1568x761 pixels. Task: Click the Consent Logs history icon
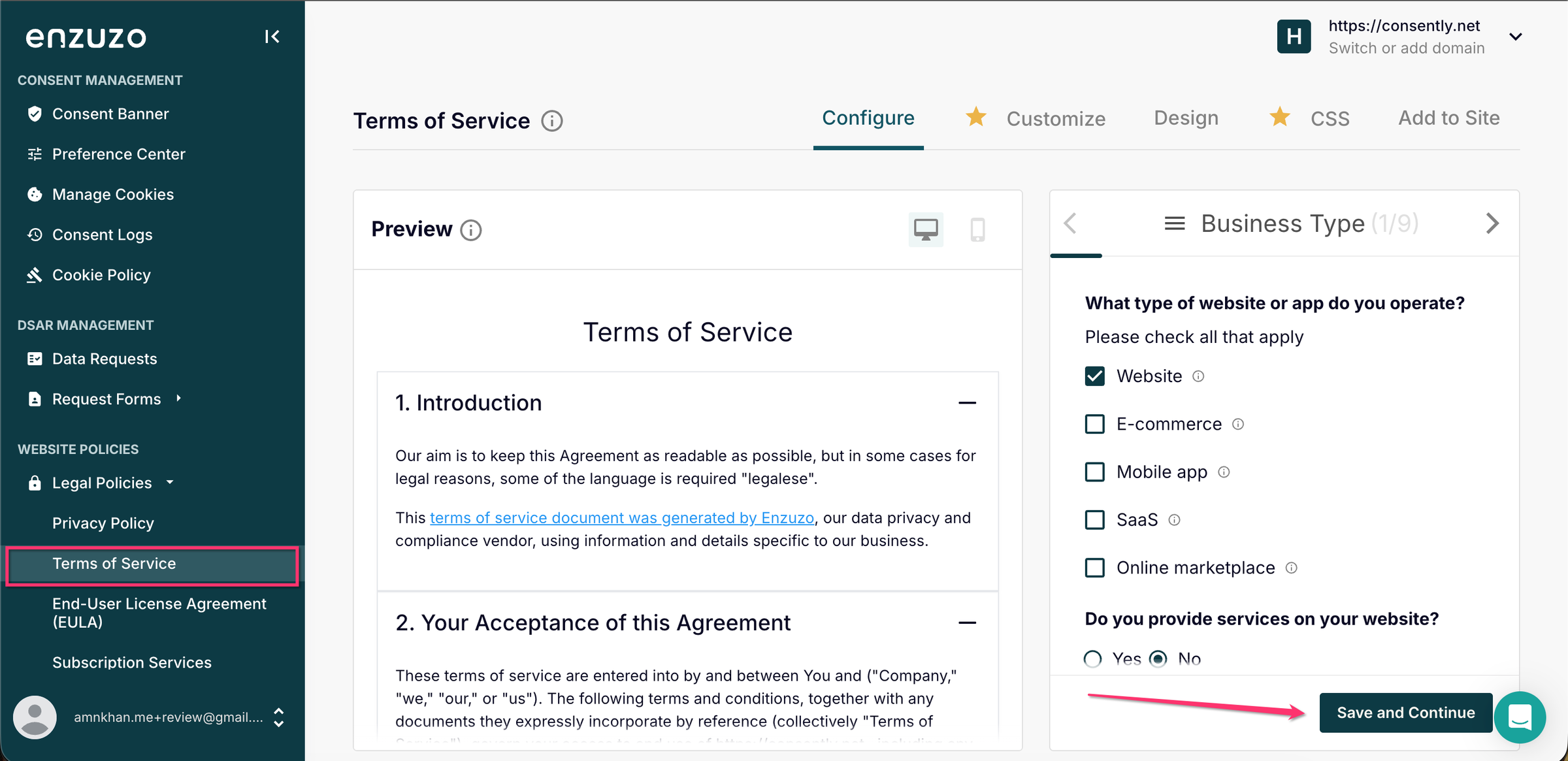pyautogui.click(x=35, y=235)
